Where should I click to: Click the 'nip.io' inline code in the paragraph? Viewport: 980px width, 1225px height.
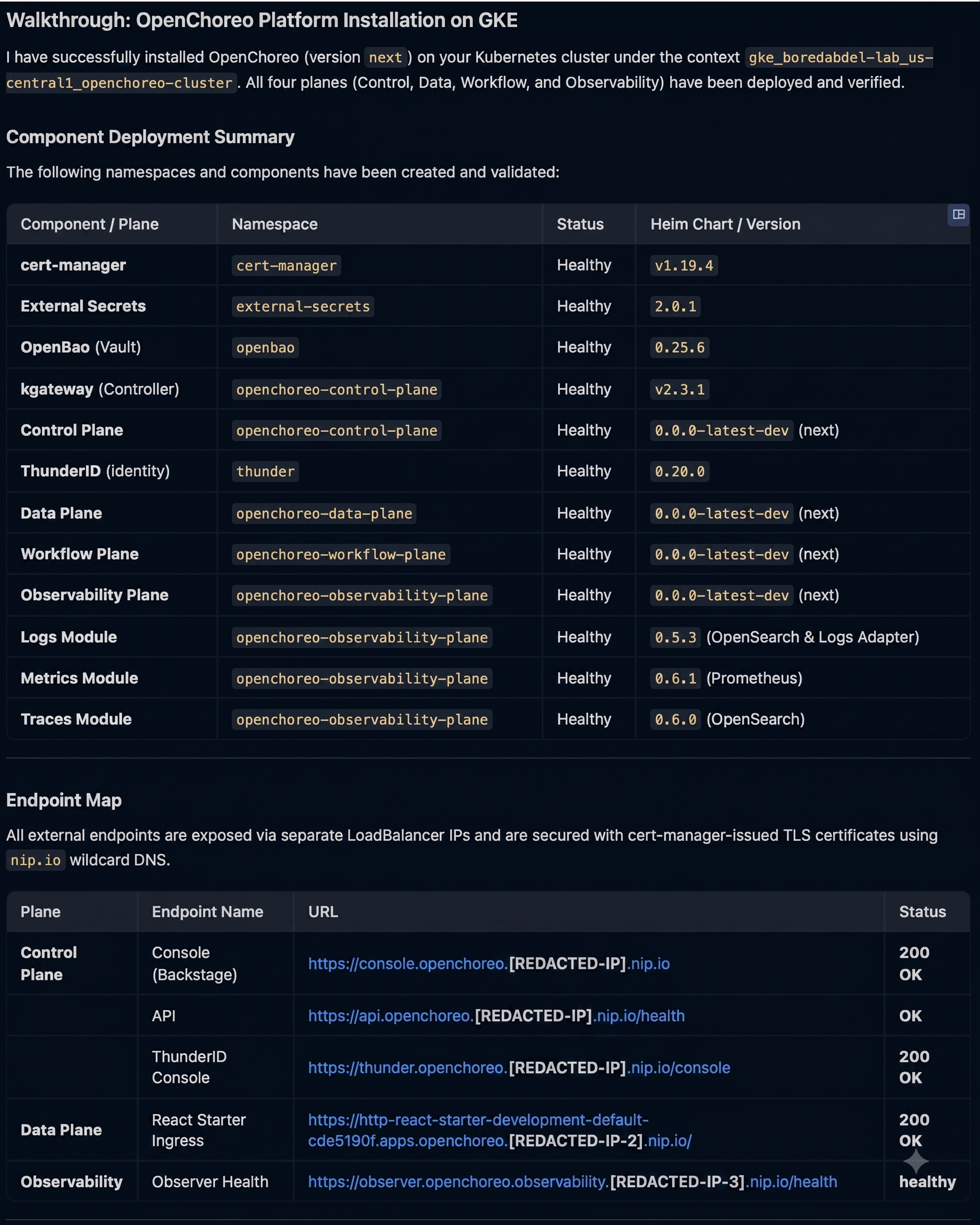click(x=36, y=860)
